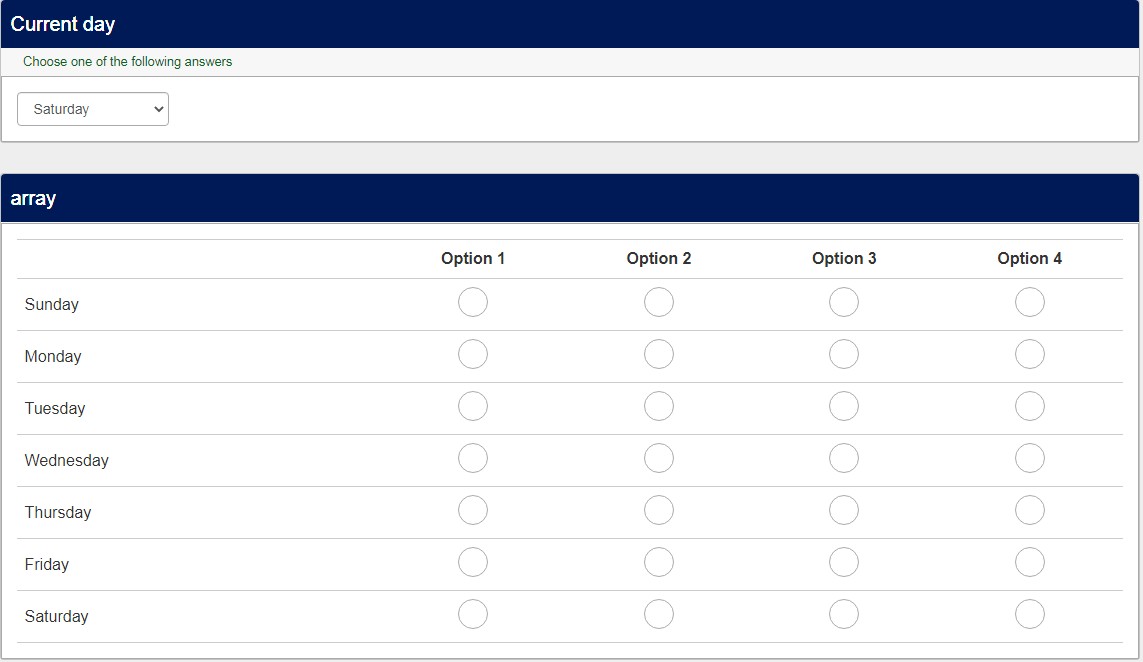Pick Option 3 for Friday
1143x662 pixels.
[844, 562]
